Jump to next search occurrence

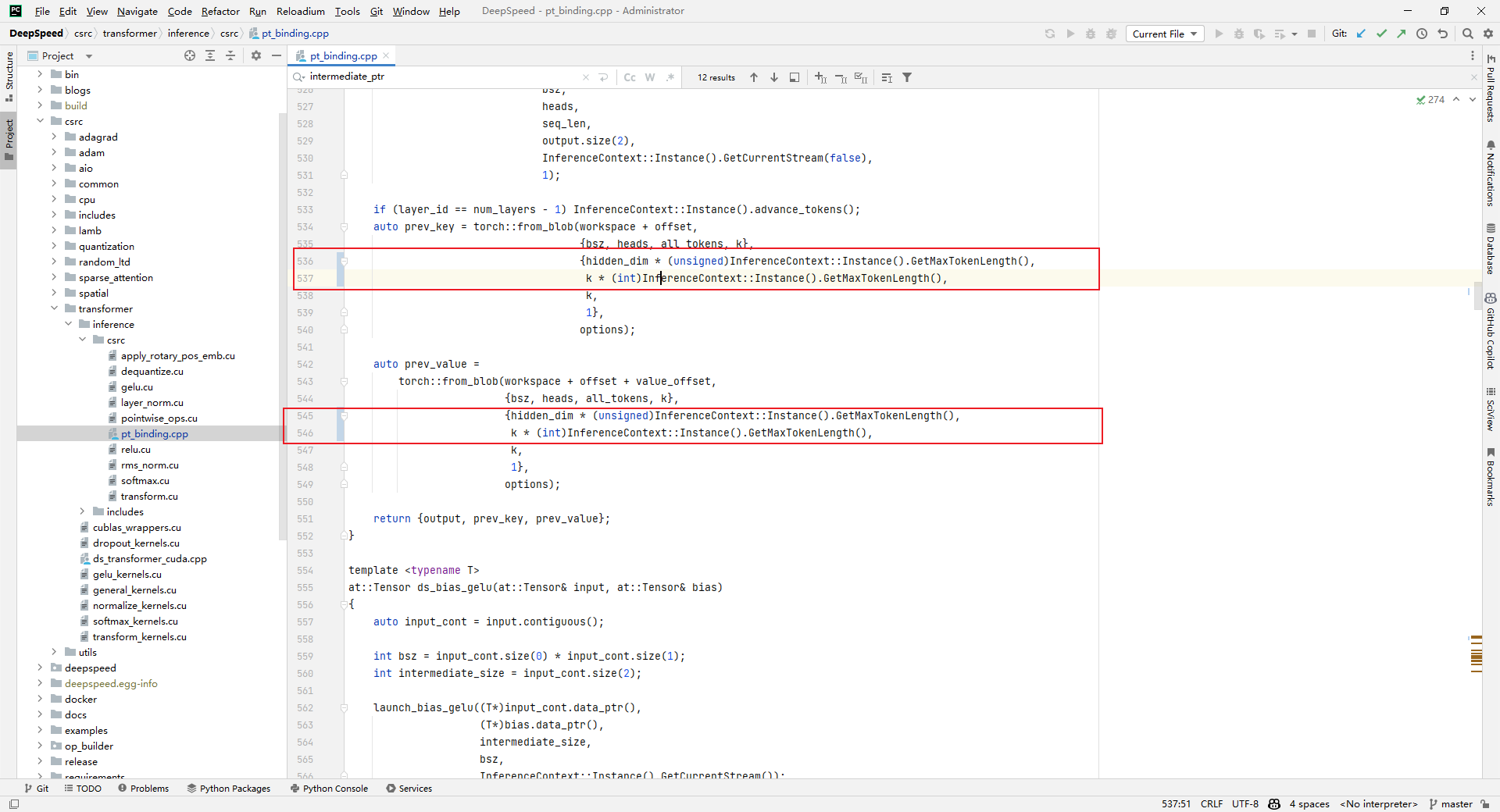(x=774, y=77)
